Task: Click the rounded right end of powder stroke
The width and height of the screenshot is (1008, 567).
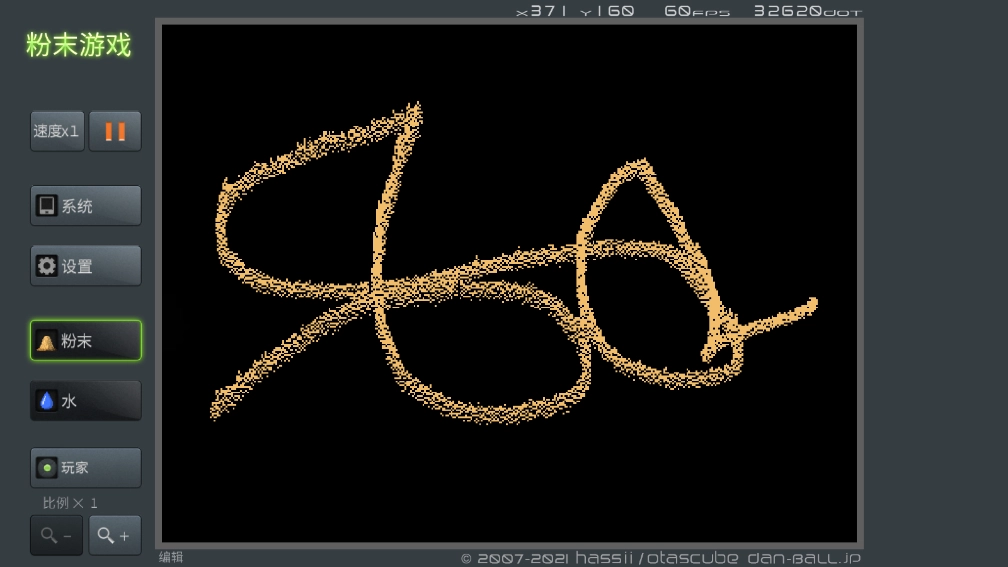Action: point(811,305)
